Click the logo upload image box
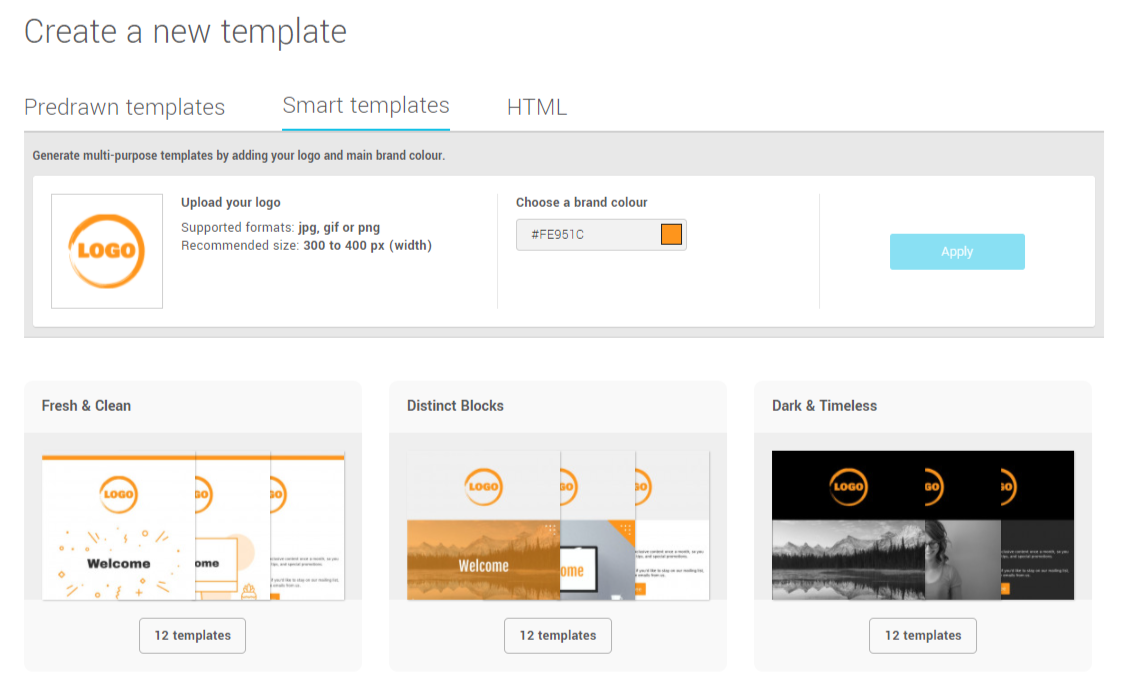 click(107, 251)
